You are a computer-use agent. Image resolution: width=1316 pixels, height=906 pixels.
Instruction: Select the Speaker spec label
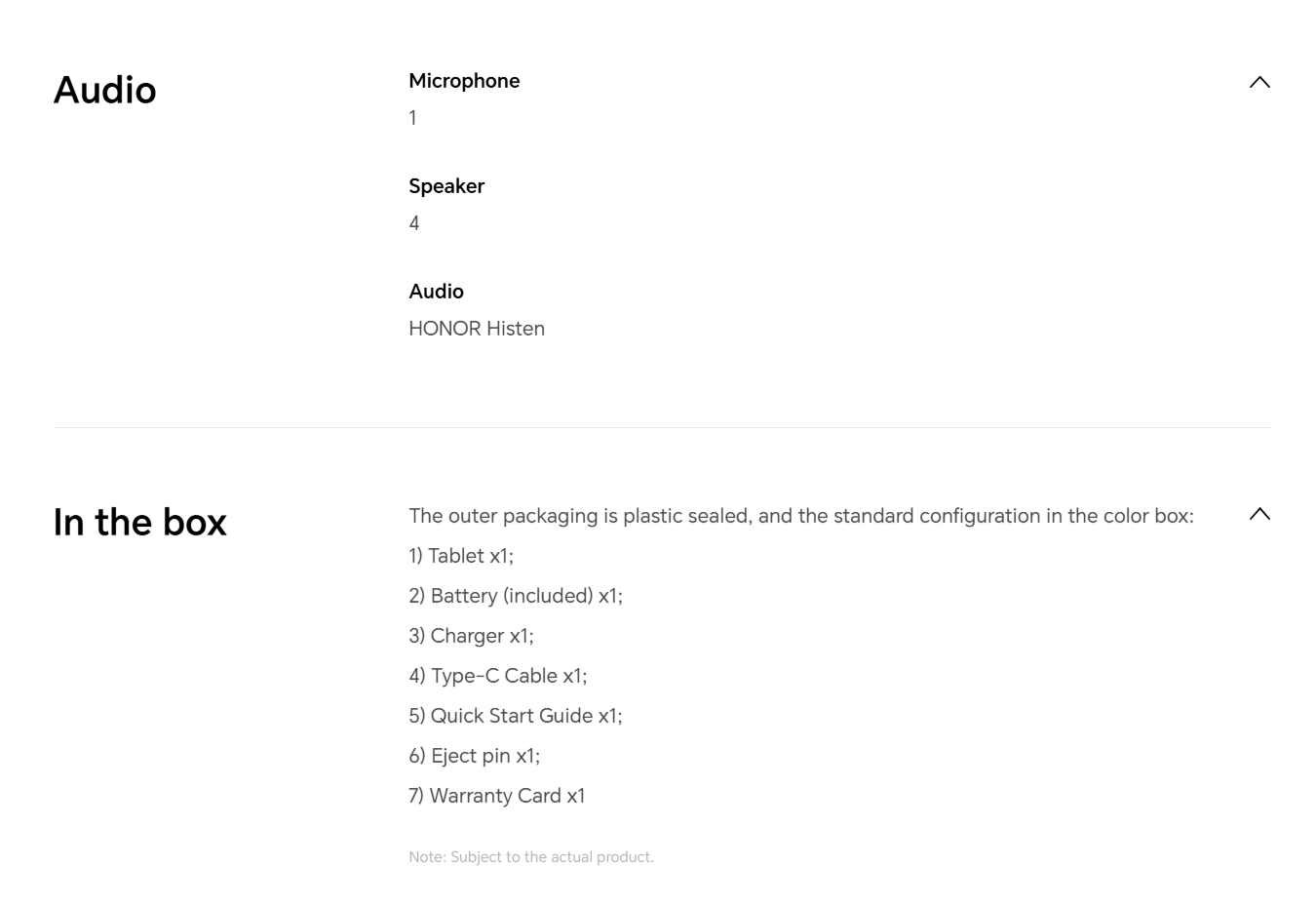446,186
